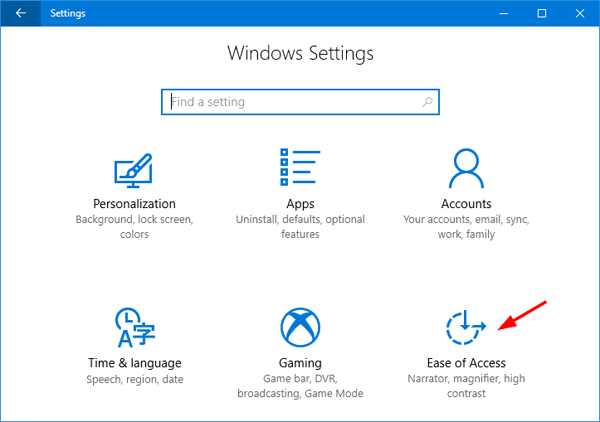The width and height of the screenshot is (600, 422).
Task: Open the Gaming category title
Action: pyautogui.click(x=299, y=363)
